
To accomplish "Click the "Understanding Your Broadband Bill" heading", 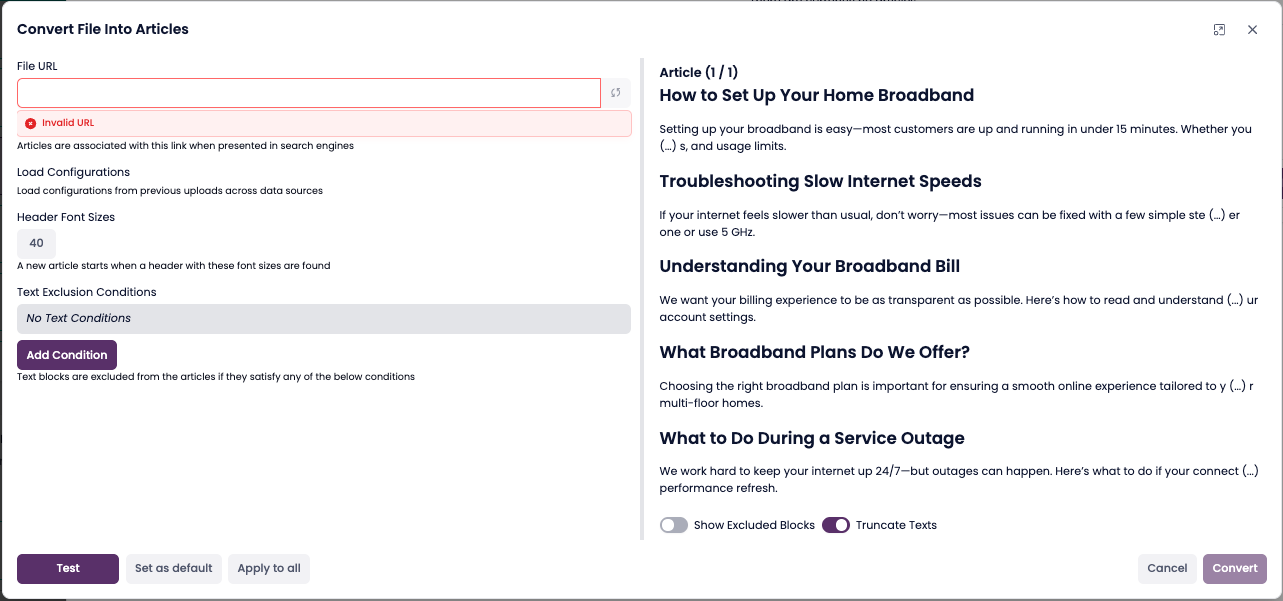I will [x=810, y=266].
